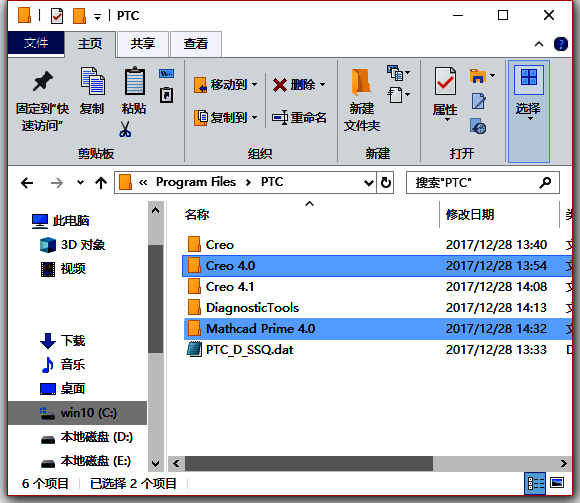Click the Properties checkmark icon
The height and width of the screenshot is (503, 580).
[445, 81]
